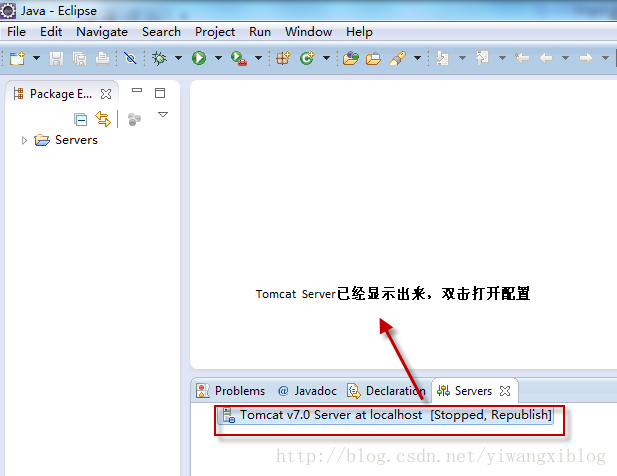
Task: Open the Debug dropdown arrow
Action: [x=178, y=58]
